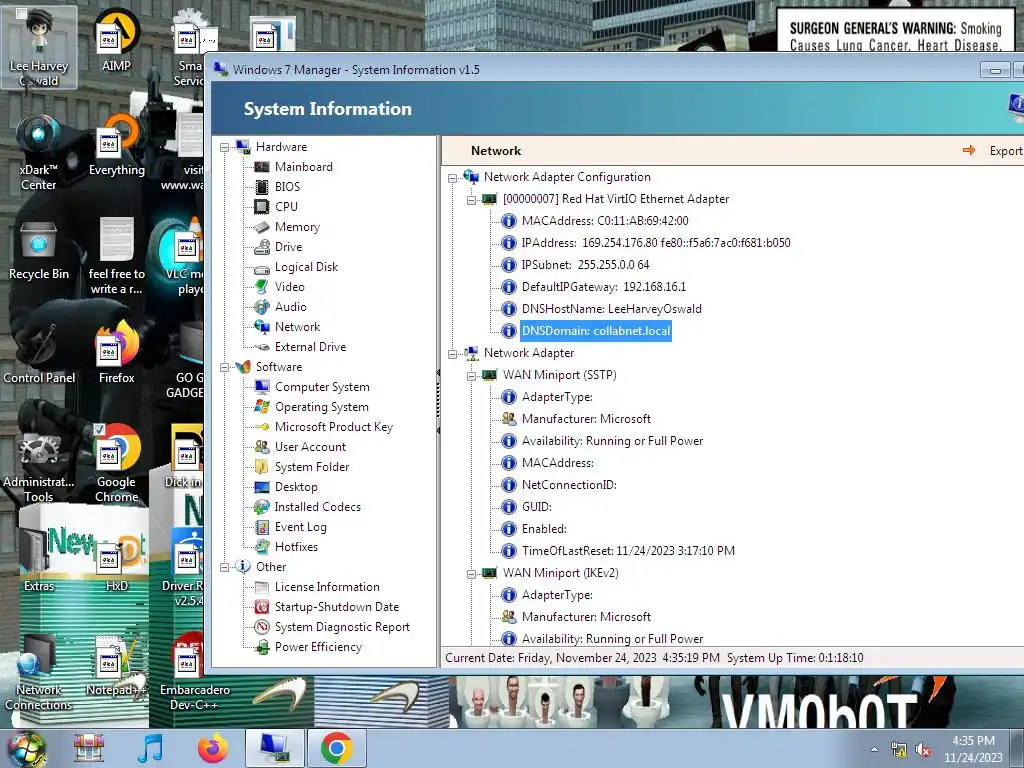The image size is (1024, 768).
Task: Open System Folder entry
Action: pos(312,467)
